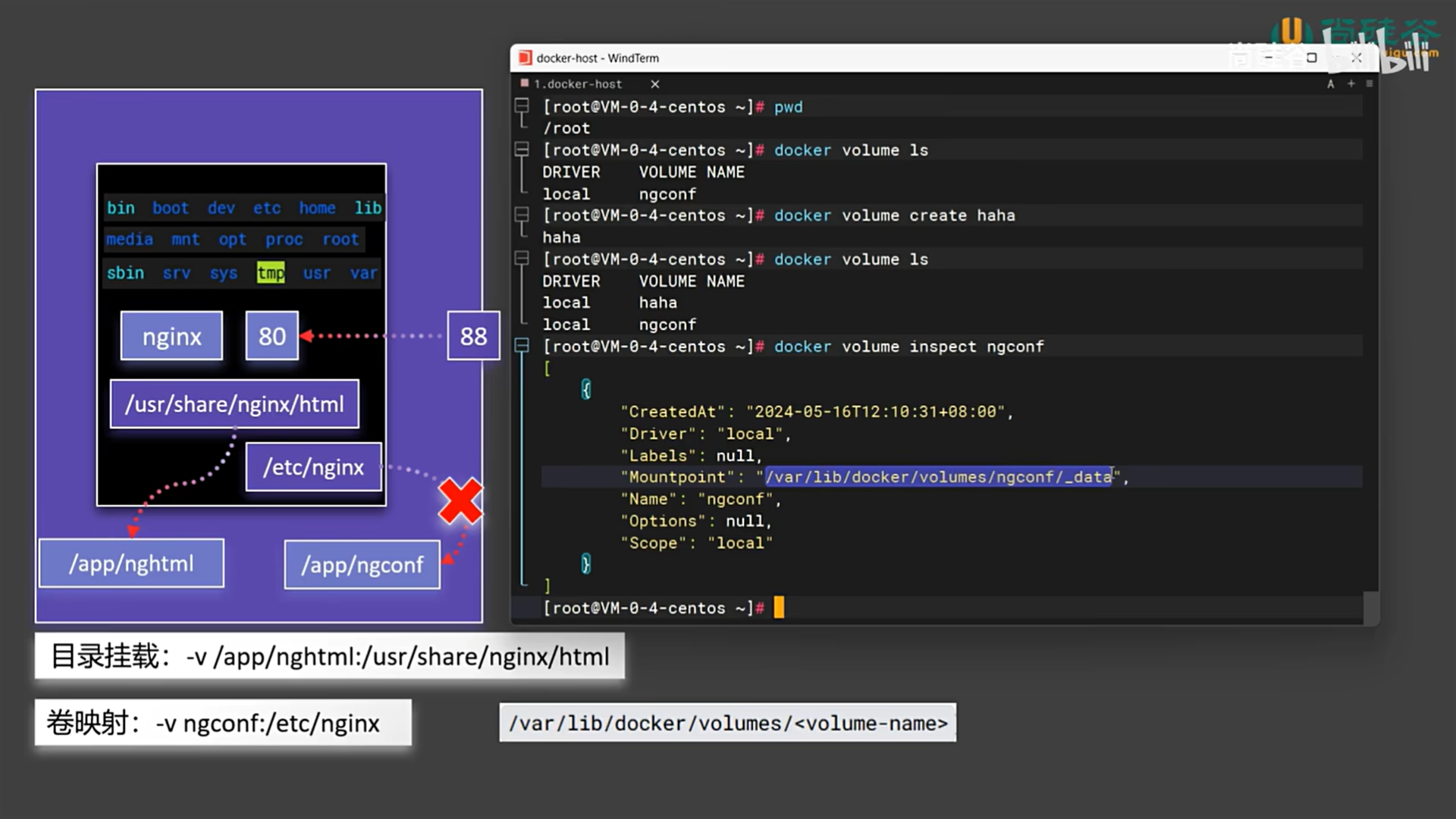Click the media directory label
The width and height of the screenshot is (1456, 819).
coord(130,240)
